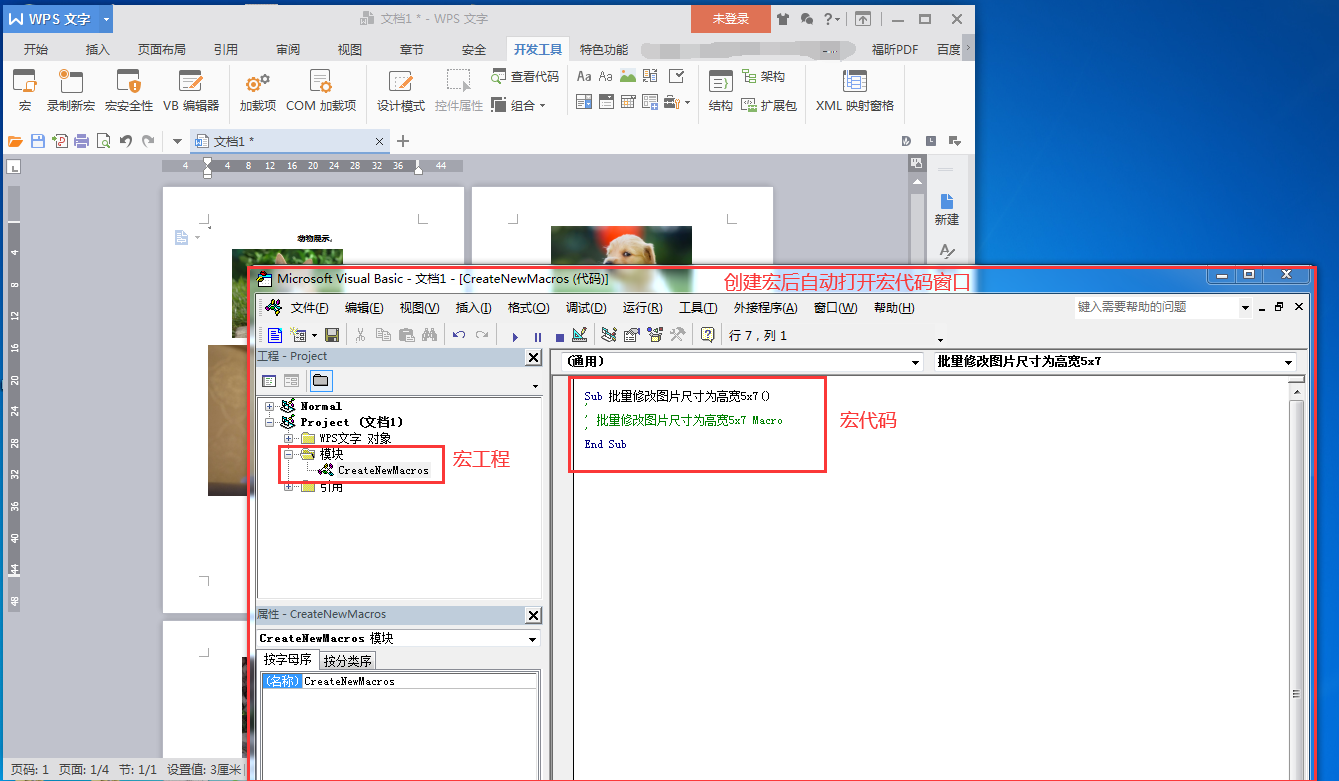Image resolution: width=1339 pixels, height=781 pixels.
Task: Close the 属性 properties pane
Action: pos(533,616)
